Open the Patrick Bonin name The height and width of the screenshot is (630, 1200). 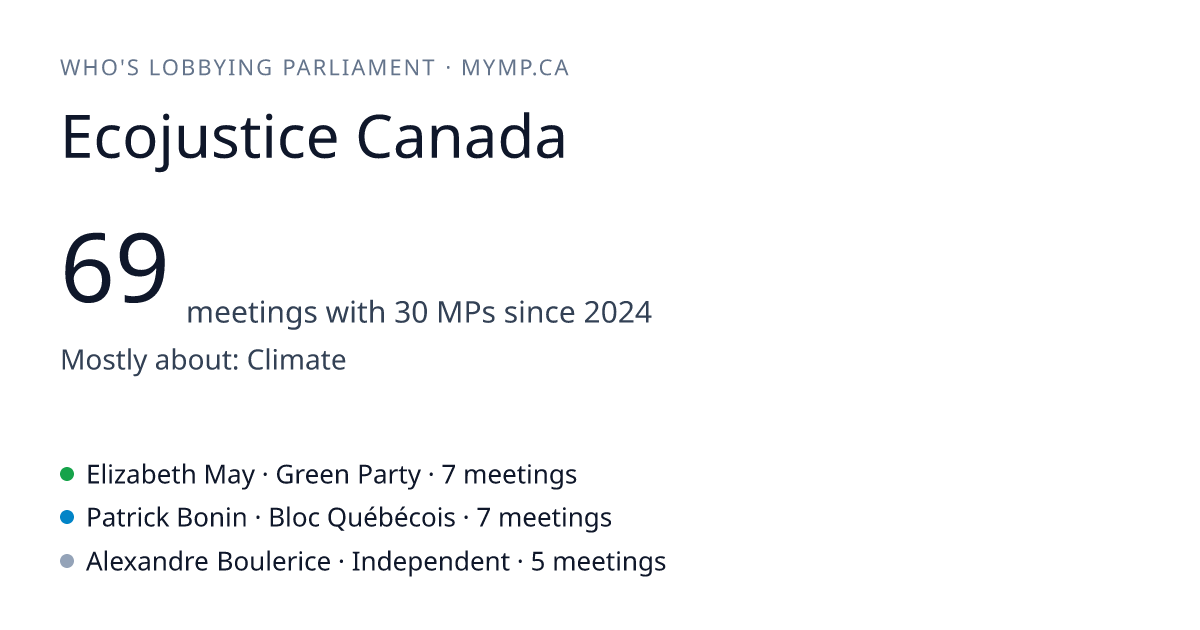[x=167, y=518]
